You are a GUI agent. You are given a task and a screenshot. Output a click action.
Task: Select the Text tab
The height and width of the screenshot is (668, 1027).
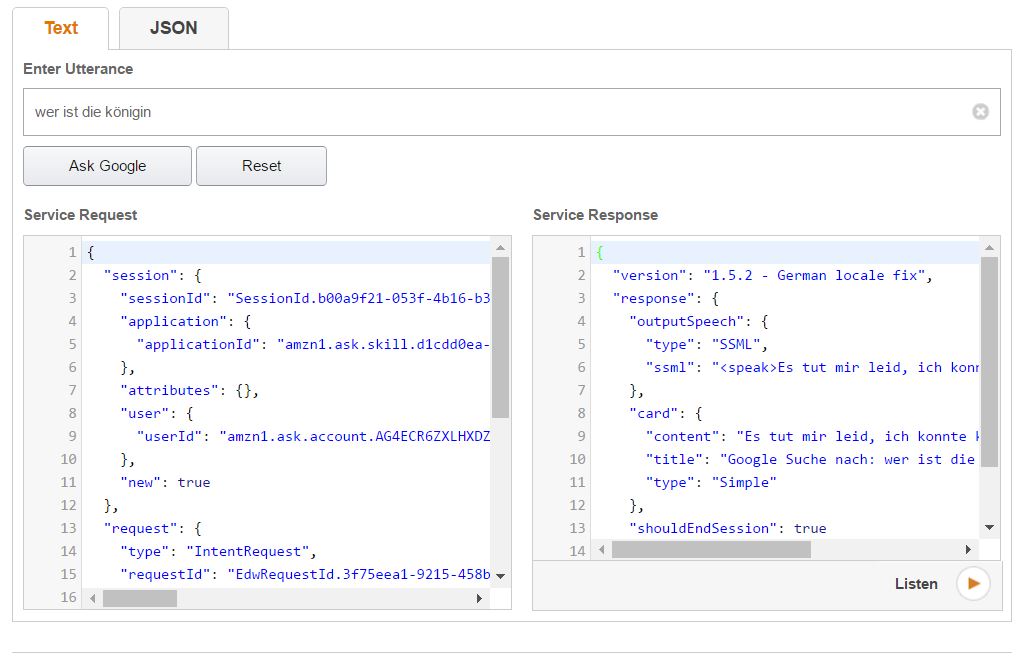coord(60,28)
